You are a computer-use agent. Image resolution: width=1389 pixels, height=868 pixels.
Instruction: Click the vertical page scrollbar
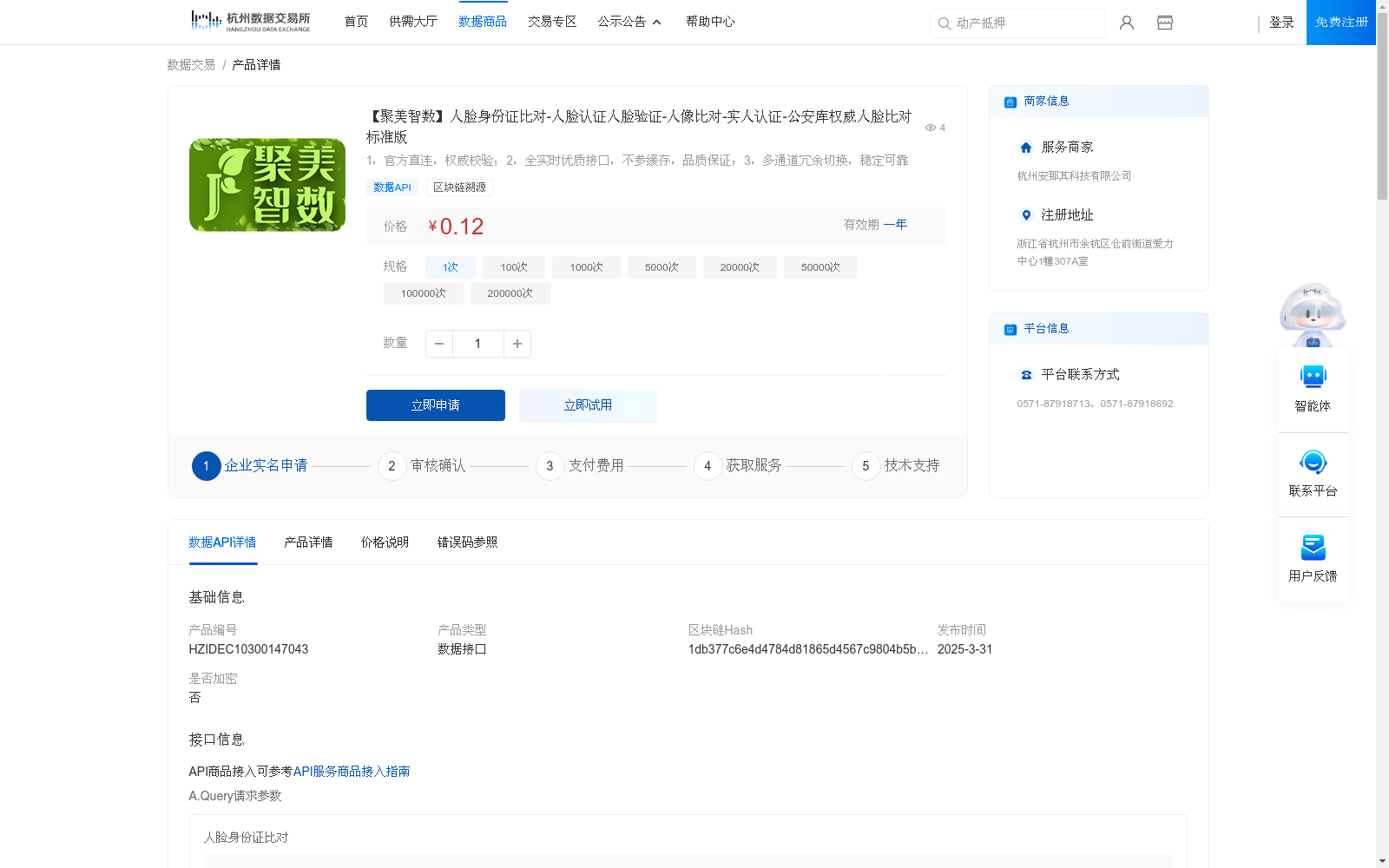point(1382,107)
